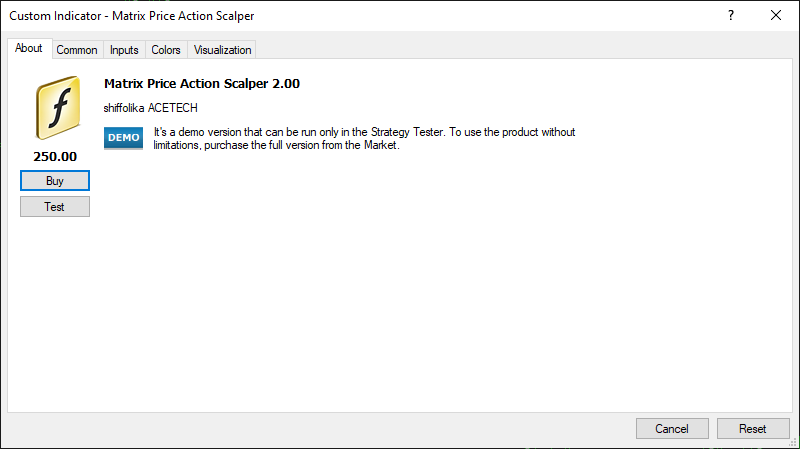Click the Matrix Price Action Scalper 2.00 heading

201,84
